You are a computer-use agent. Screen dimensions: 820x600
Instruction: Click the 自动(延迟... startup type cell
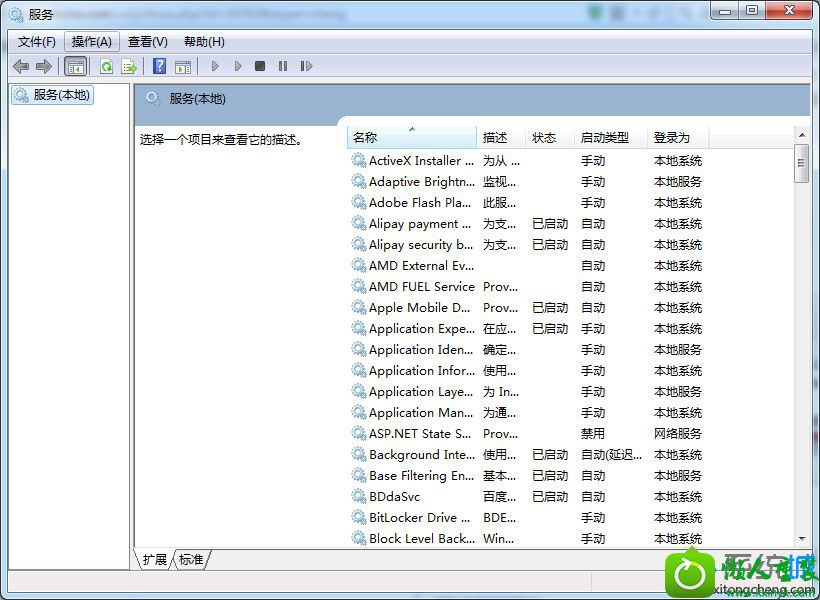pyautogui.click(x=611, y=455)
